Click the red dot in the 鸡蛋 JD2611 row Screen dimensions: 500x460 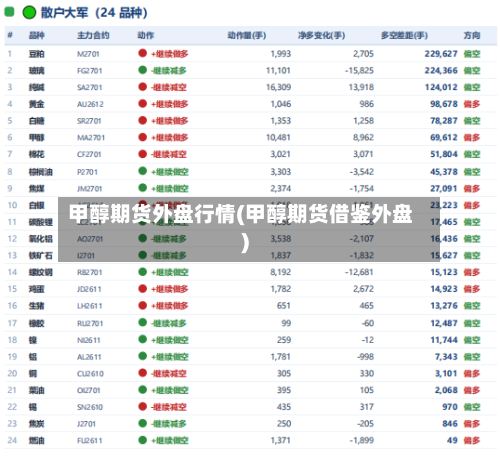(x=143, y=288)
